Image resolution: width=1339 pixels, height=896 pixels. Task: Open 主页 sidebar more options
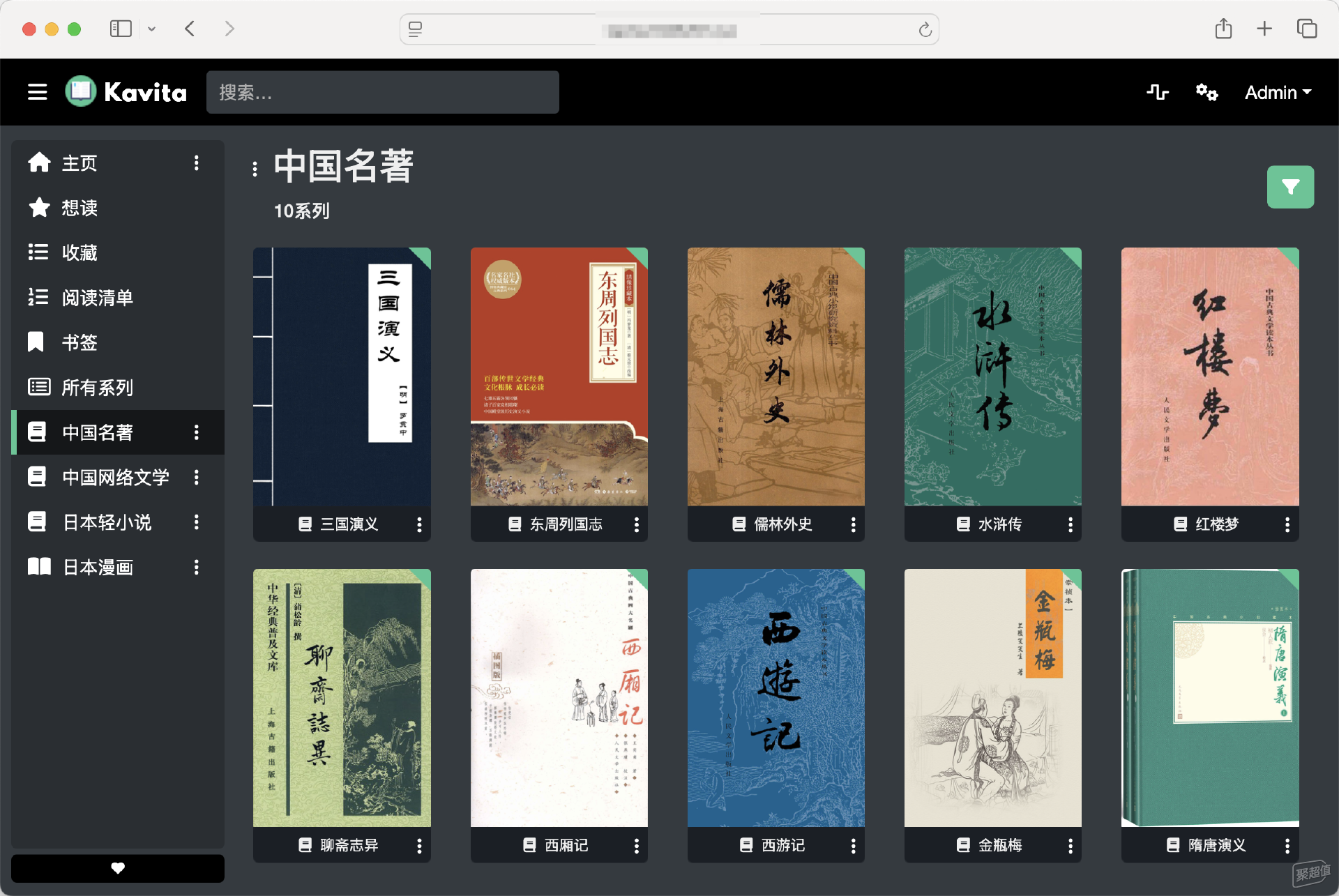pyautogui.click(x=197, y=163)
